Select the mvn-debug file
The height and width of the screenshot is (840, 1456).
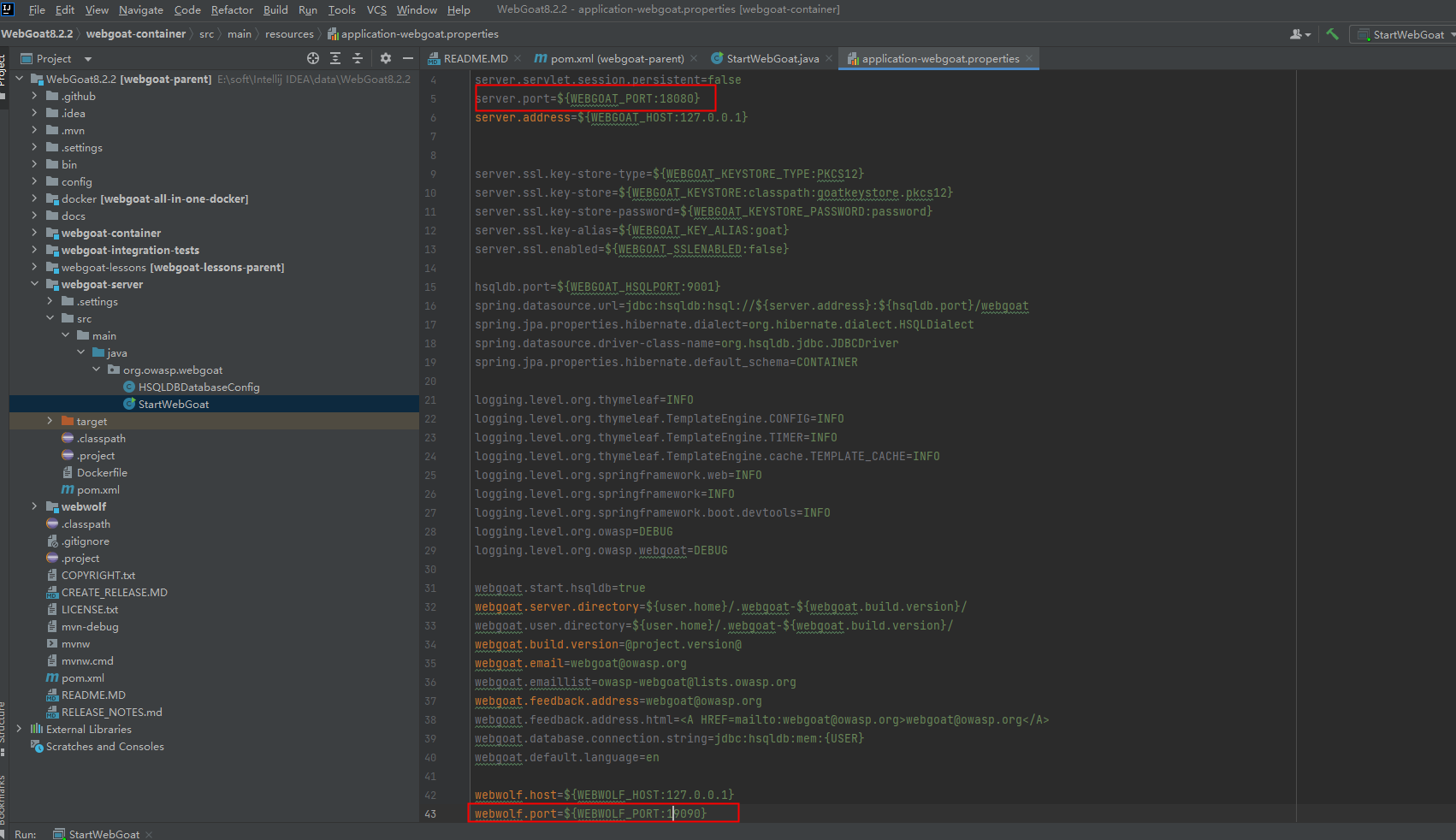tap(89, 626)
